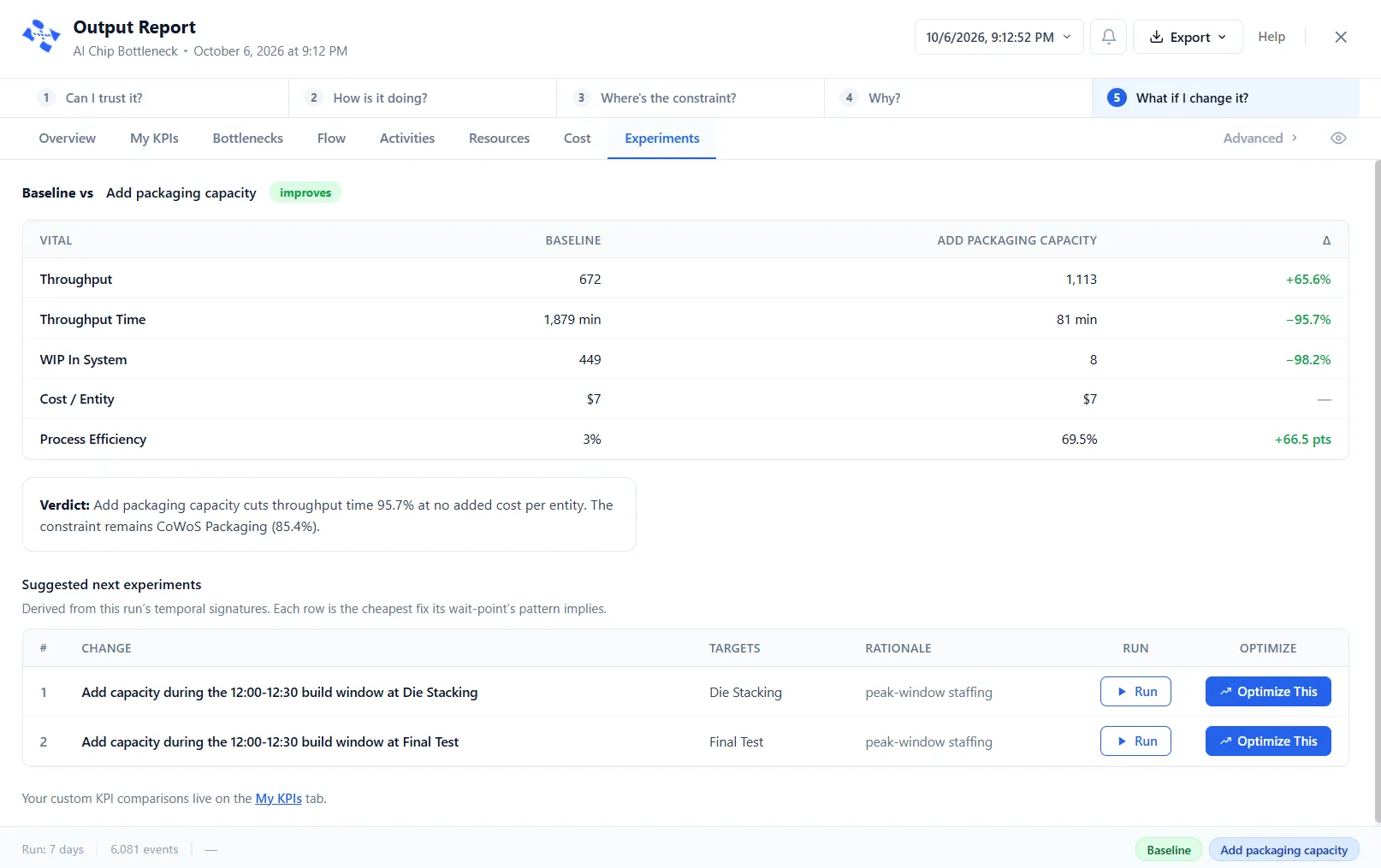Toggle the eye visibility icon near Advanced
Screen dimensions: 1381x868
[1338, 139]
